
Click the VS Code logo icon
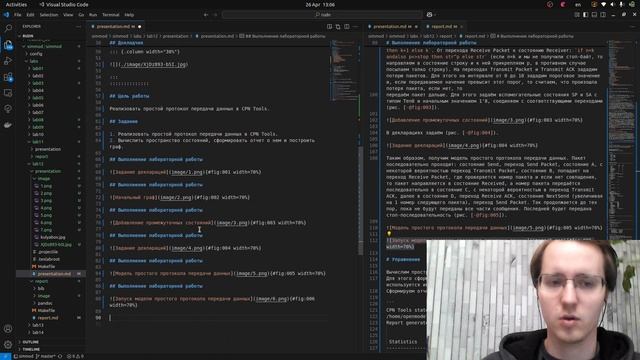(x=6, y=15)
